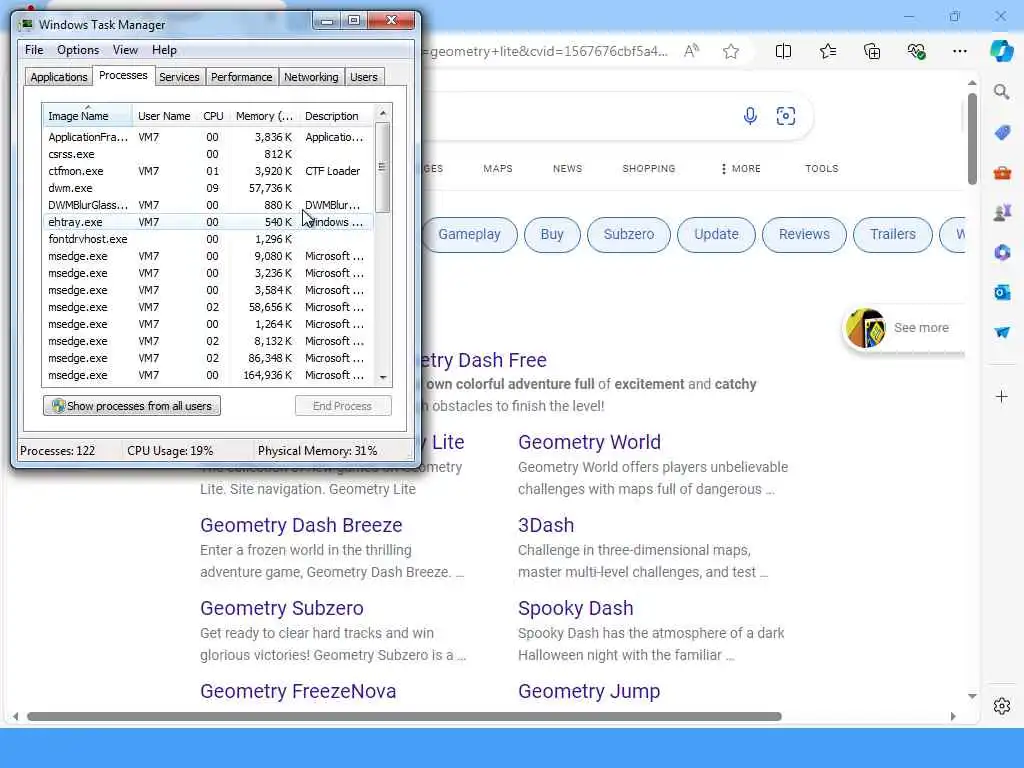Sort processes by User Name column
This screenshot has width=1024, height=768.
(164, 116)
